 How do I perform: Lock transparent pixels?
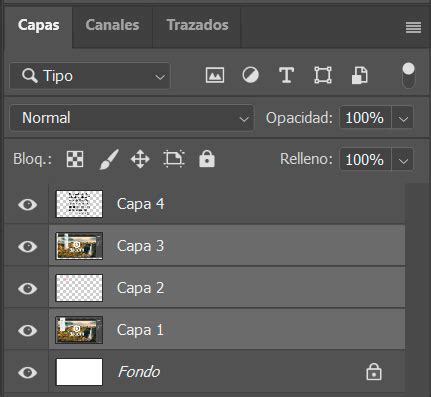click(x=75, y=159)
